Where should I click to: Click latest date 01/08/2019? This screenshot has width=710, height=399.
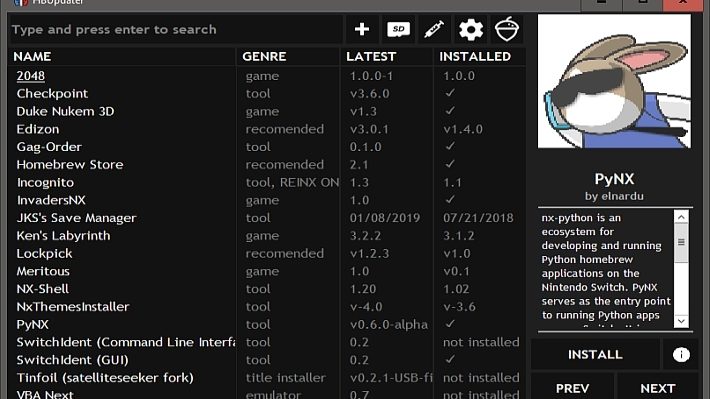pos(385,218)
